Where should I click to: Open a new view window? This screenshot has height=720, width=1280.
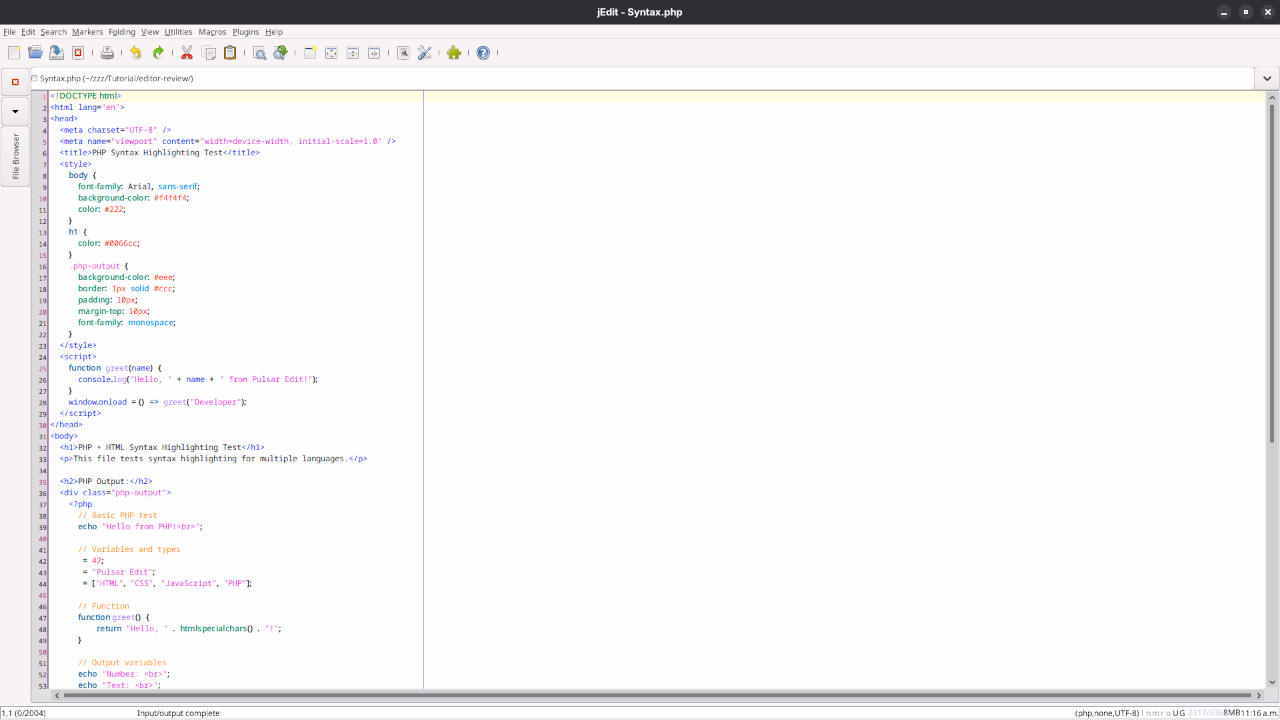tap(310, 53)
